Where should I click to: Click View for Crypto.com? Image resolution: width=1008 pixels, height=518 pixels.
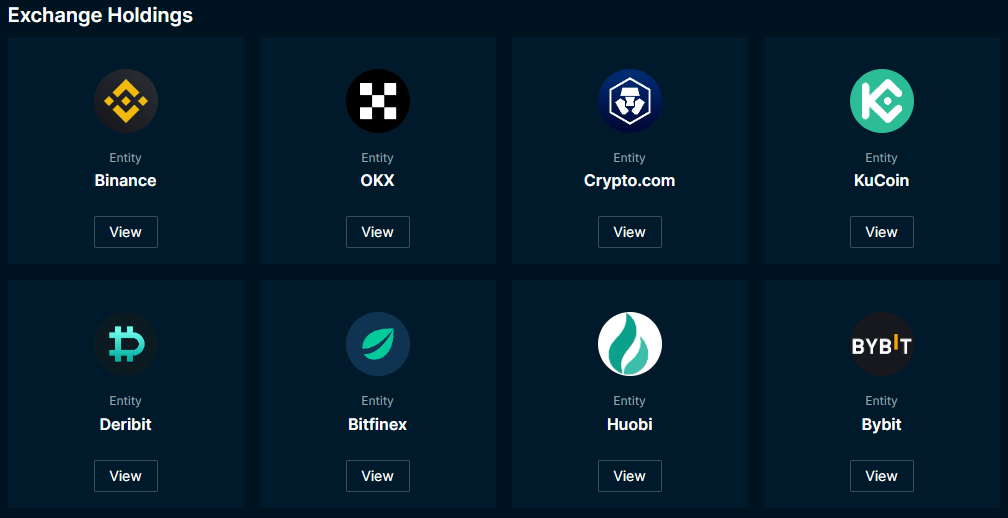(x=629, y=232)
